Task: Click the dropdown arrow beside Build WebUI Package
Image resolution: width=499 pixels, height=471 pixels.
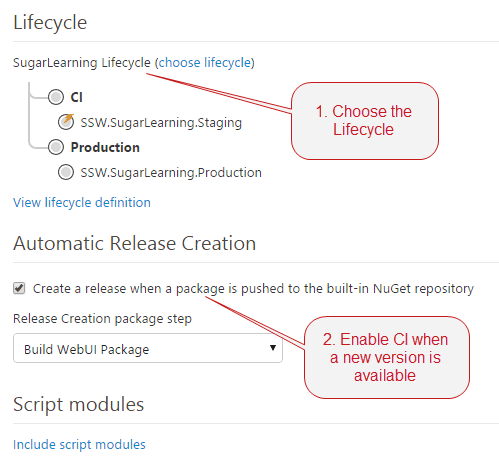Action: [273, 348]
